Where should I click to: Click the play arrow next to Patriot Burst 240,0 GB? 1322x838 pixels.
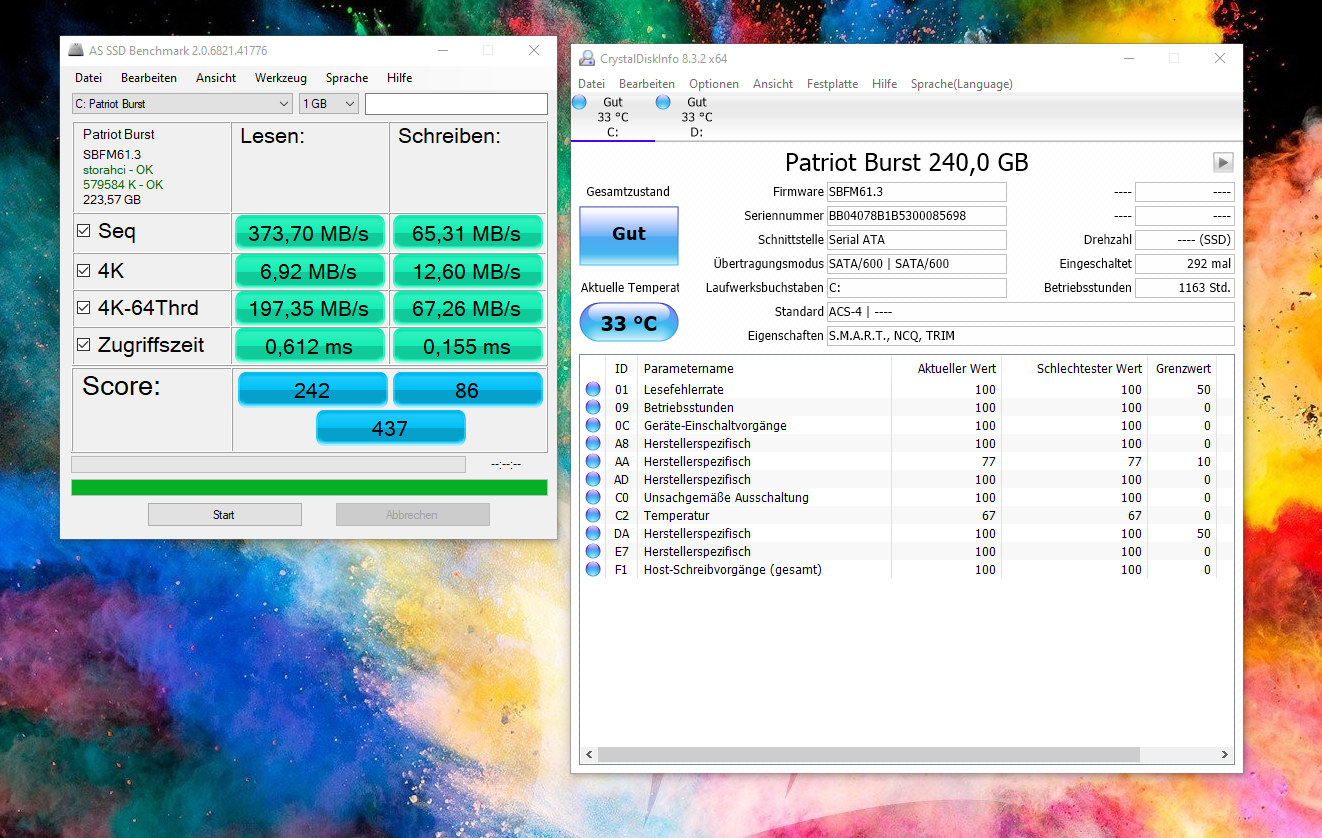click(x=1223, y=163)
